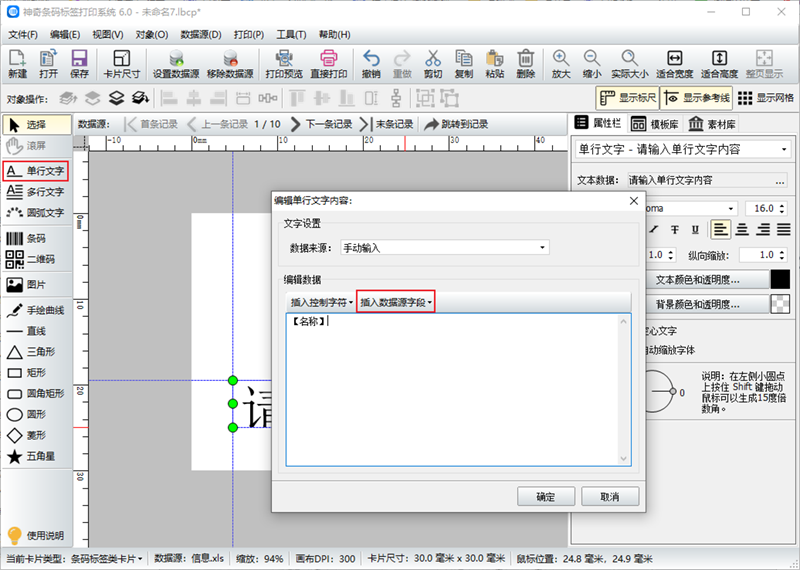
Task: Click the 卡片尺寸 card size icon
Action: pyautogui.click(x=121, y=64)
